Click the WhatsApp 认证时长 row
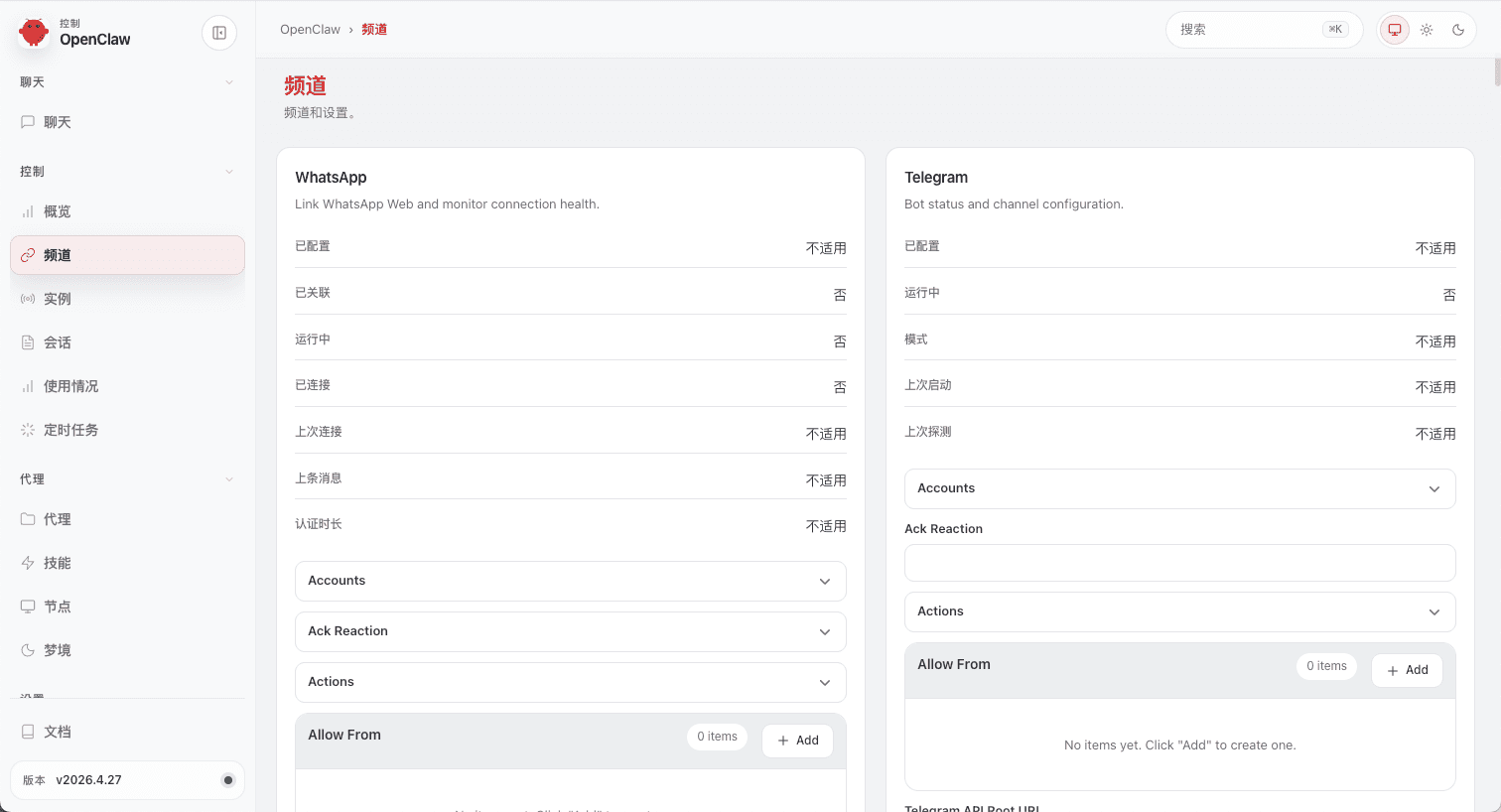The image size is (1501, 812). pyautogui.click(x=571, y=524)
